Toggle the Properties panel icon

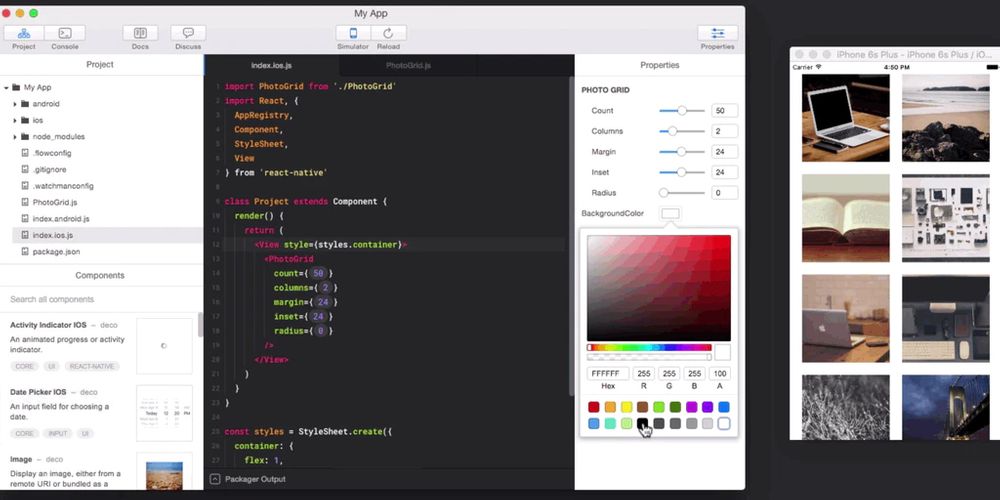717,33
